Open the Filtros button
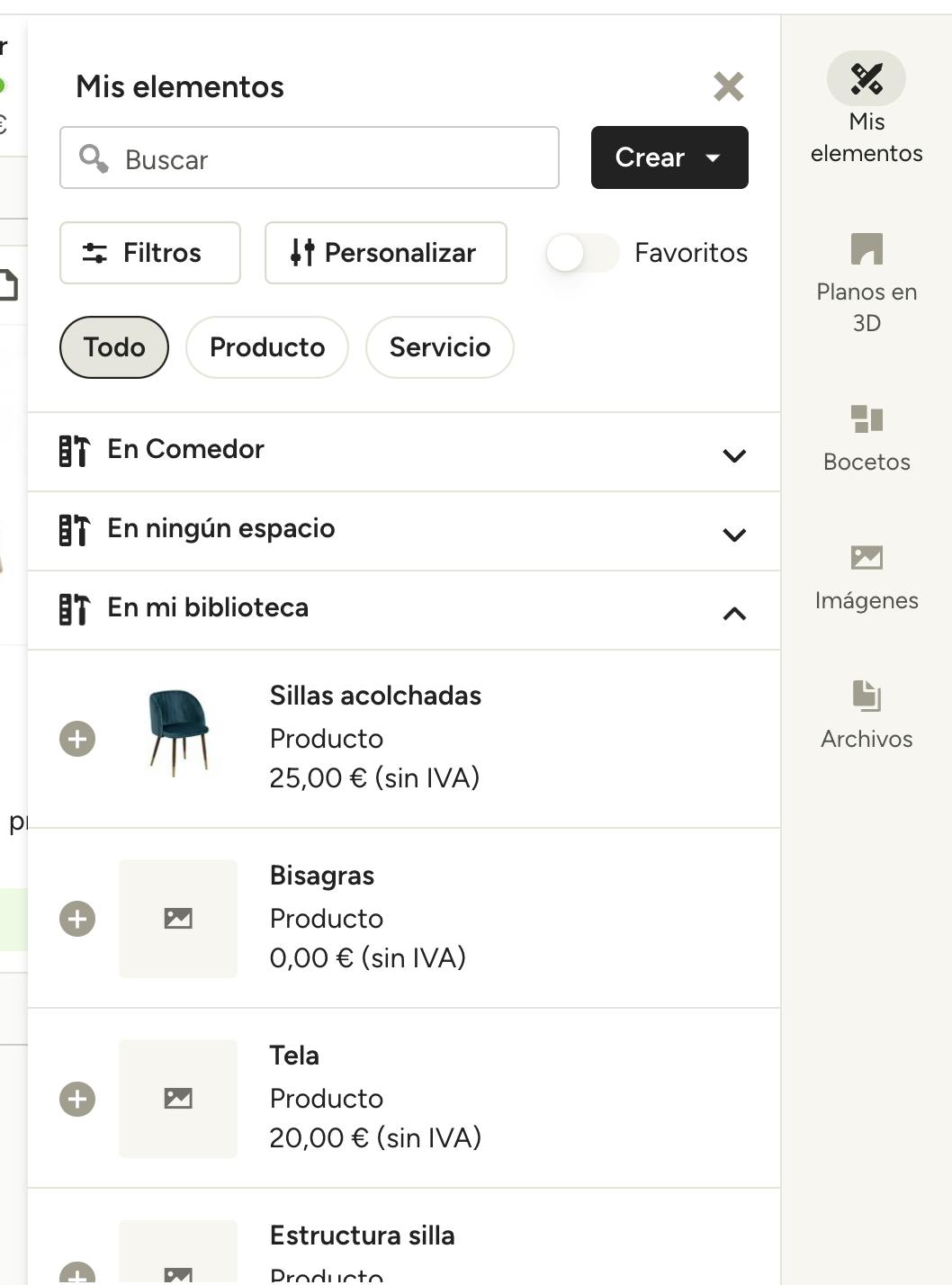Viewport: 952px width, 1285px height. [x=150, y=253]
